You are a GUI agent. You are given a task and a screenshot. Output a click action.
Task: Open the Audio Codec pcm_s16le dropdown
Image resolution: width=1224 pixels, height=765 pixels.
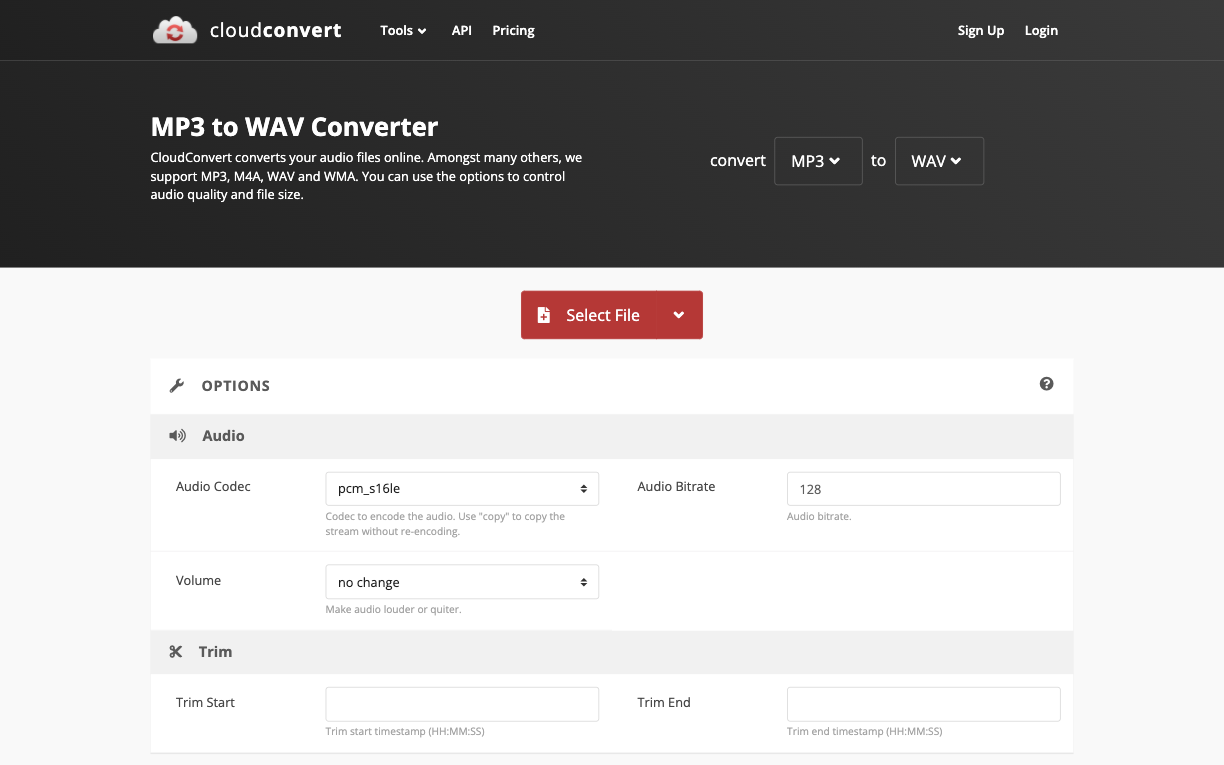(x=462, y=489)
